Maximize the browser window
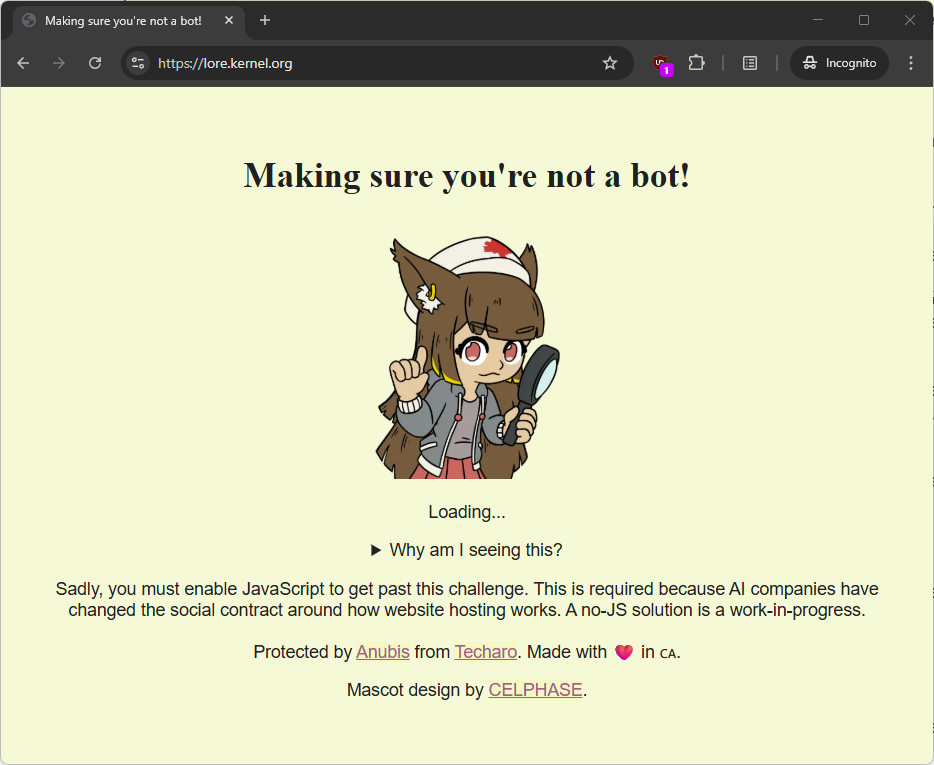The width and height of the screenshot is (934, 765). (x=864, y=20)
